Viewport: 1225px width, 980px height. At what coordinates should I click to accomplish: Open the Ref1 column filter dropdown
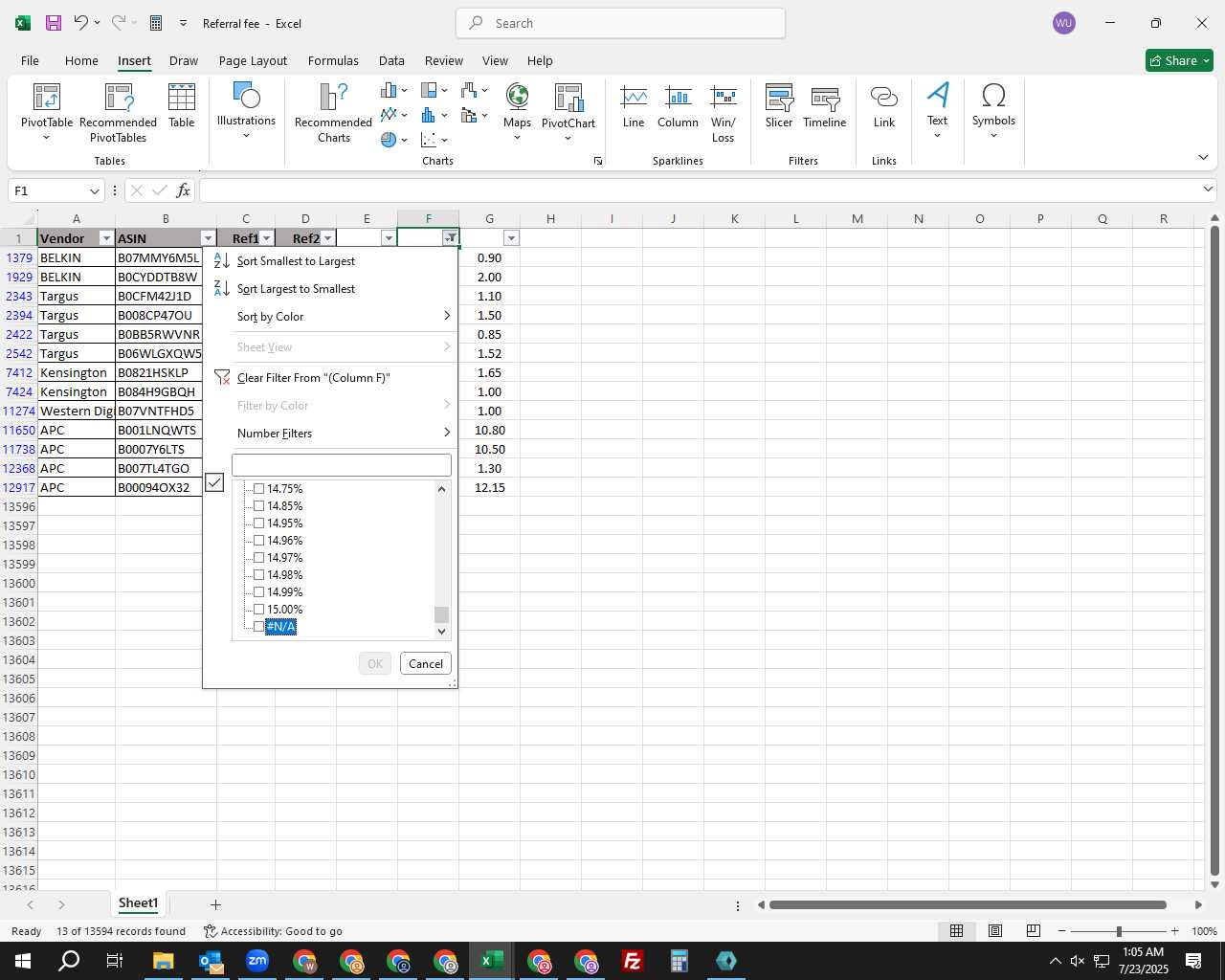click(x=267, y=238)
